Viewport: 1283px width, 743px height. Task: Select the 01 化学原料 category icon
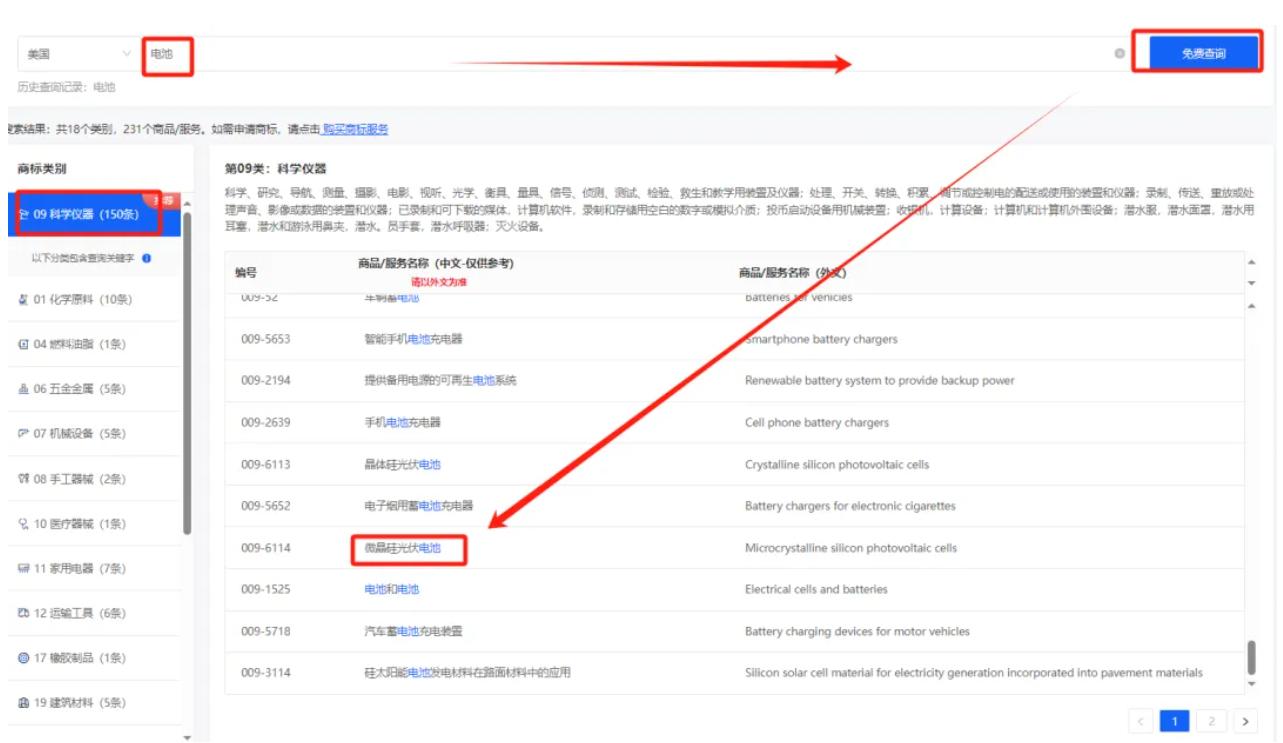coord(23,300)
